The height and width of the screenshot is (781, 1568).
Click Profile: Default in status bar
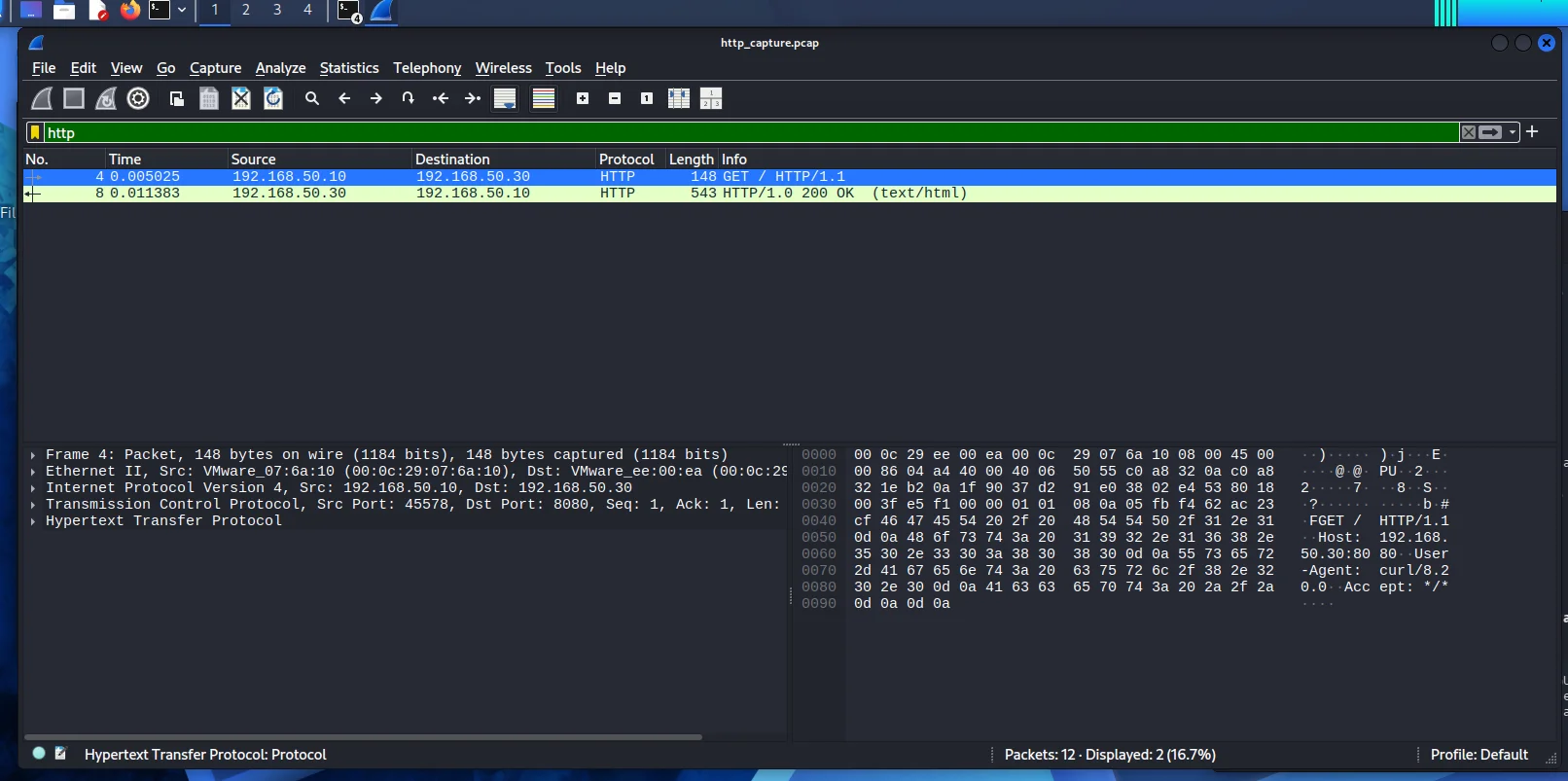1479,755
